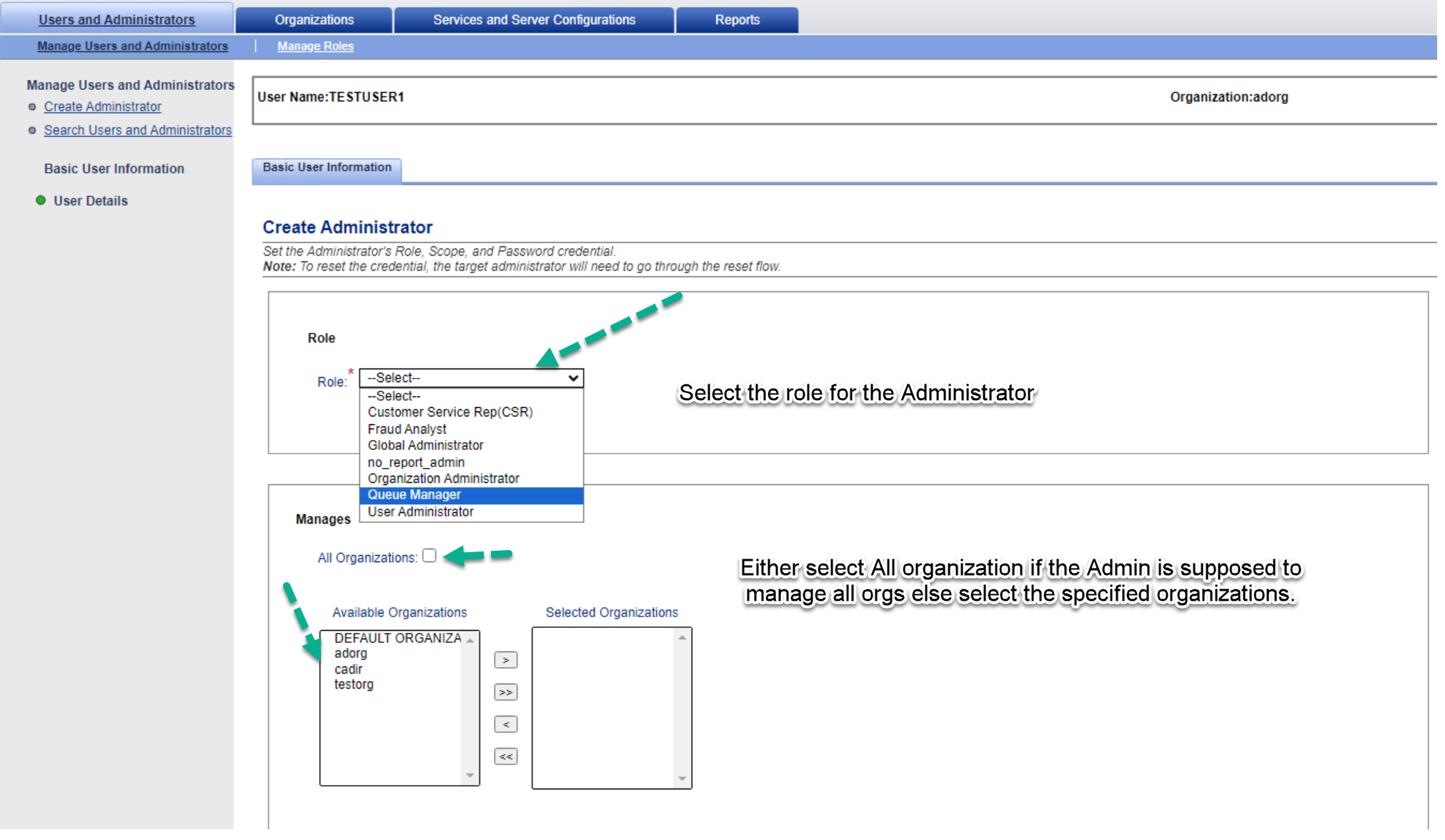Image resolution: width=1445 pixels, height=840 pixels.
Task: Open the Role dropdown selector
Action: point(471,378)
